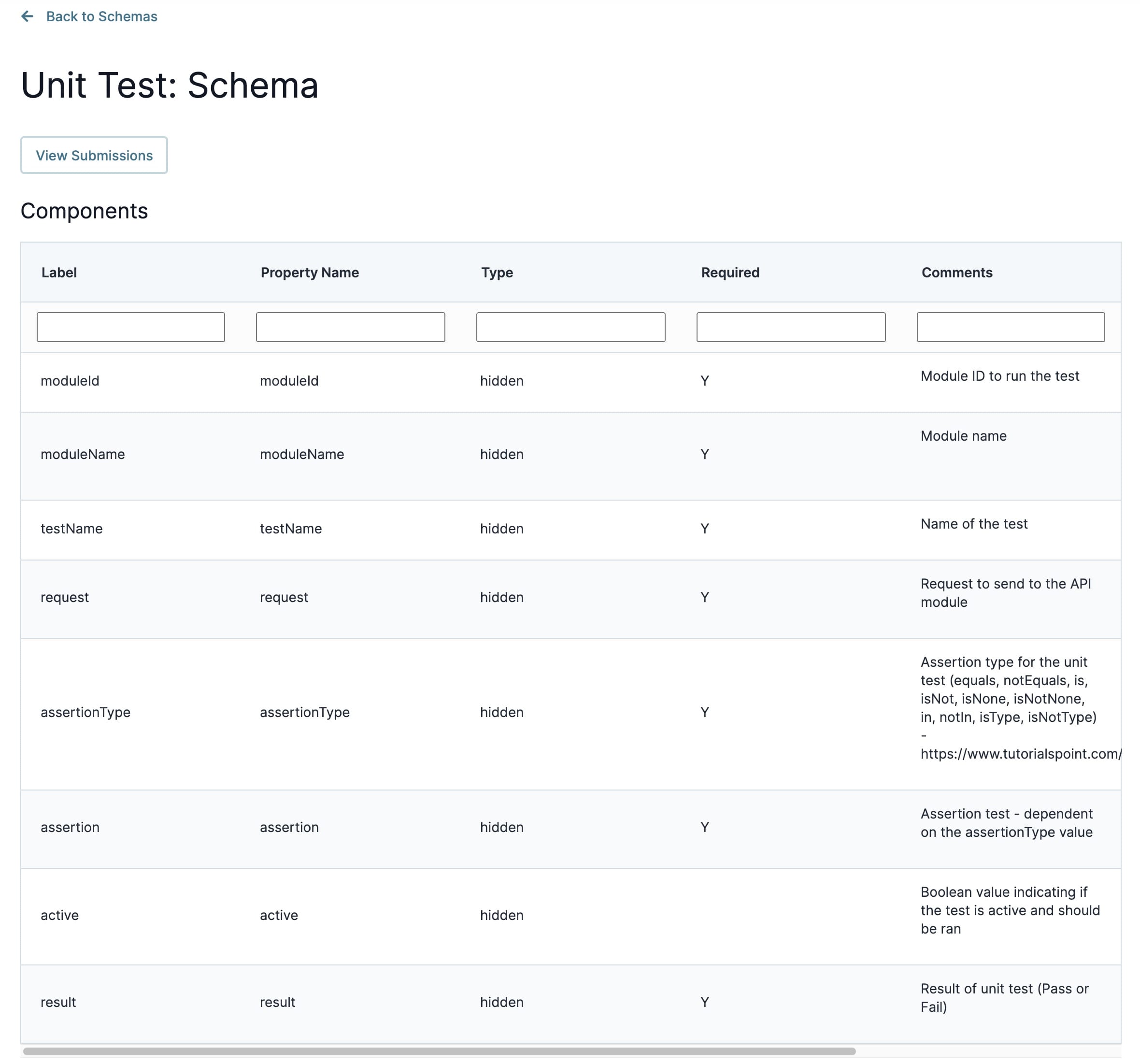Click hidden type in the testName row
The width and height of the screenshot is (1140, 1064).
coord(502,530)
